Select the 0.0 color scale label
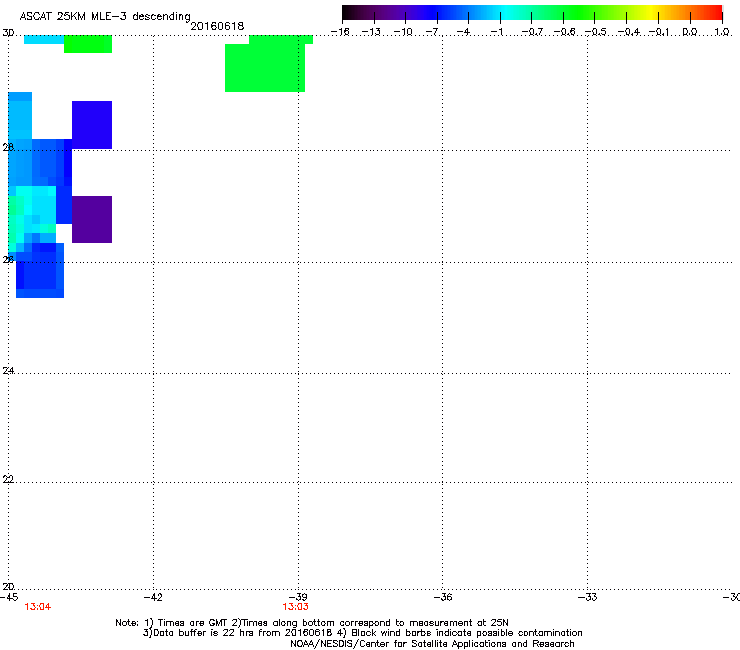Viewport: 740px width, 650px height. (690, 32)
